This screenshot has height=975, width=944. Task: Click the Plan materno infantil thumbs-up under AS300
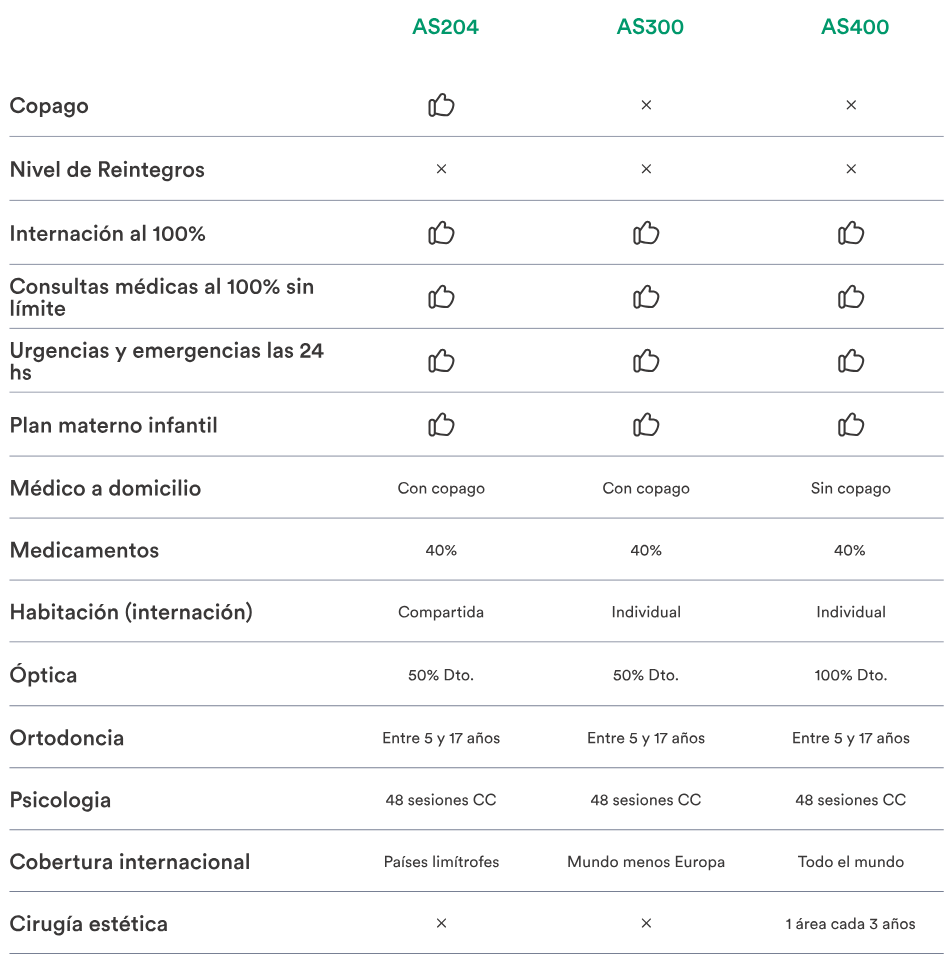point(646,425)
